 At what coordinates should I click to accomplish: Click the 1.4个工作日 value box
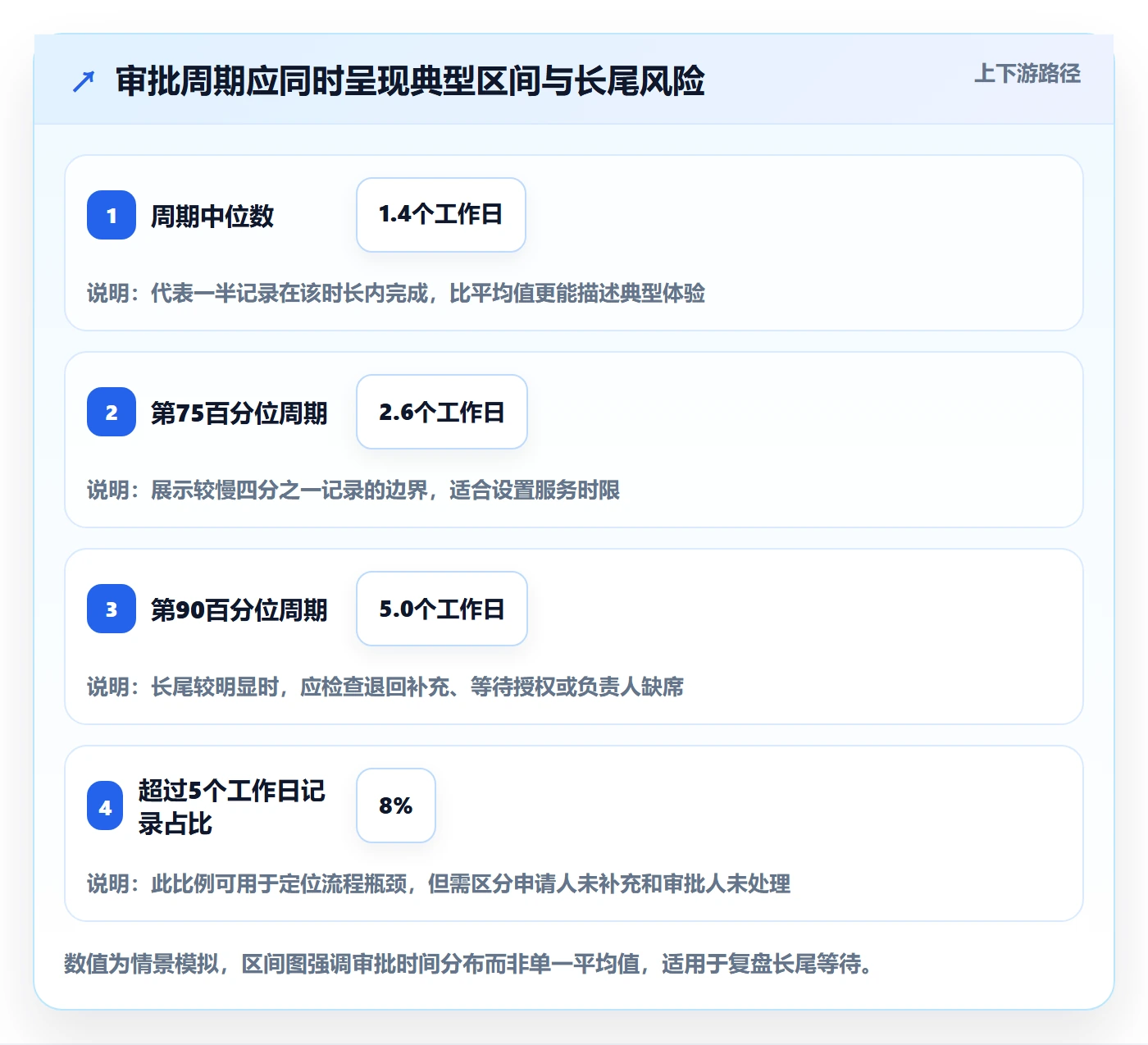pos(441,215)
